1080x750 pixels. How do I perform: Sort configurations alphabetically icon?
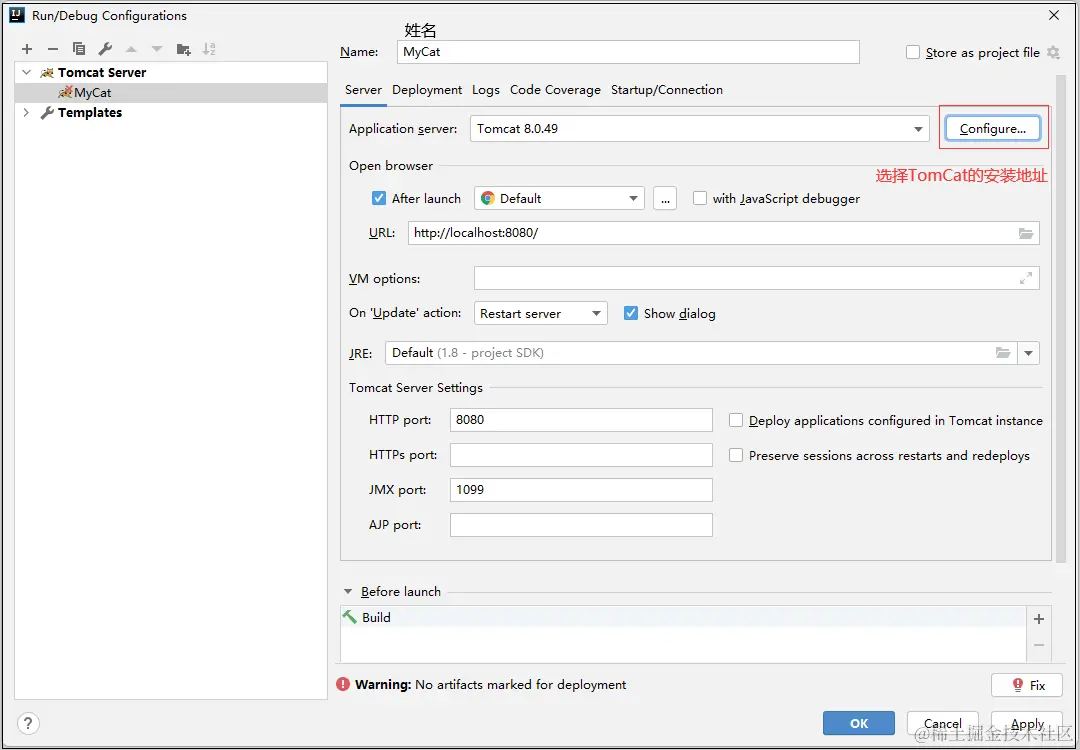point(209,49)
